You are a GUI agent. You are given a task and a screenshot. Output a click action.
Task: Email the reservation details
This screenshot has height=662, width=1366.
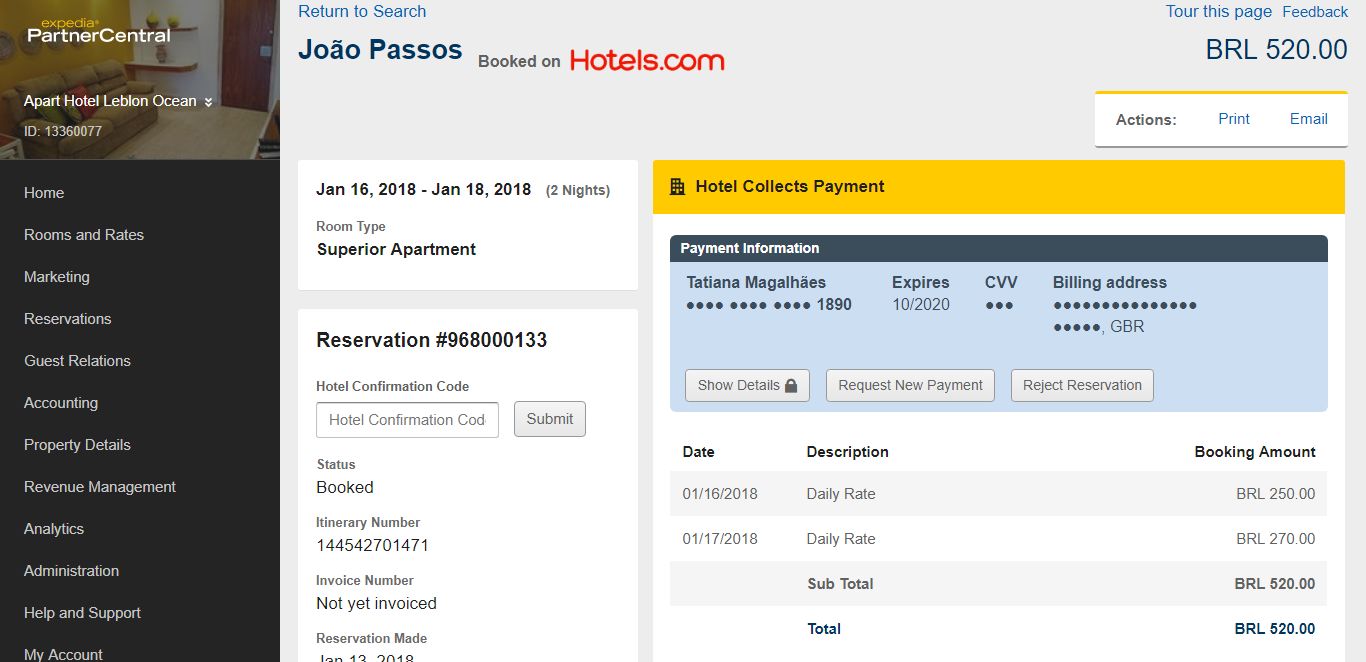[x=1308, y=119]
